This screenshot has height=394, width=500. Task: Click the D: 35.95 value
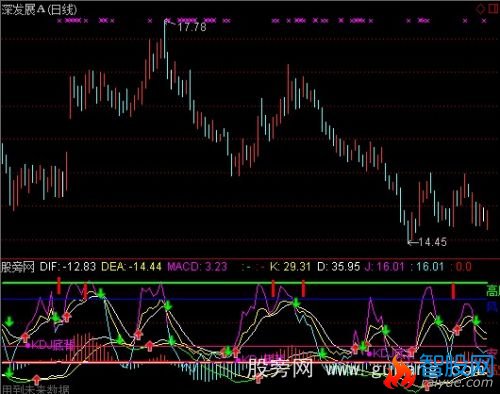tap(339, 267)
